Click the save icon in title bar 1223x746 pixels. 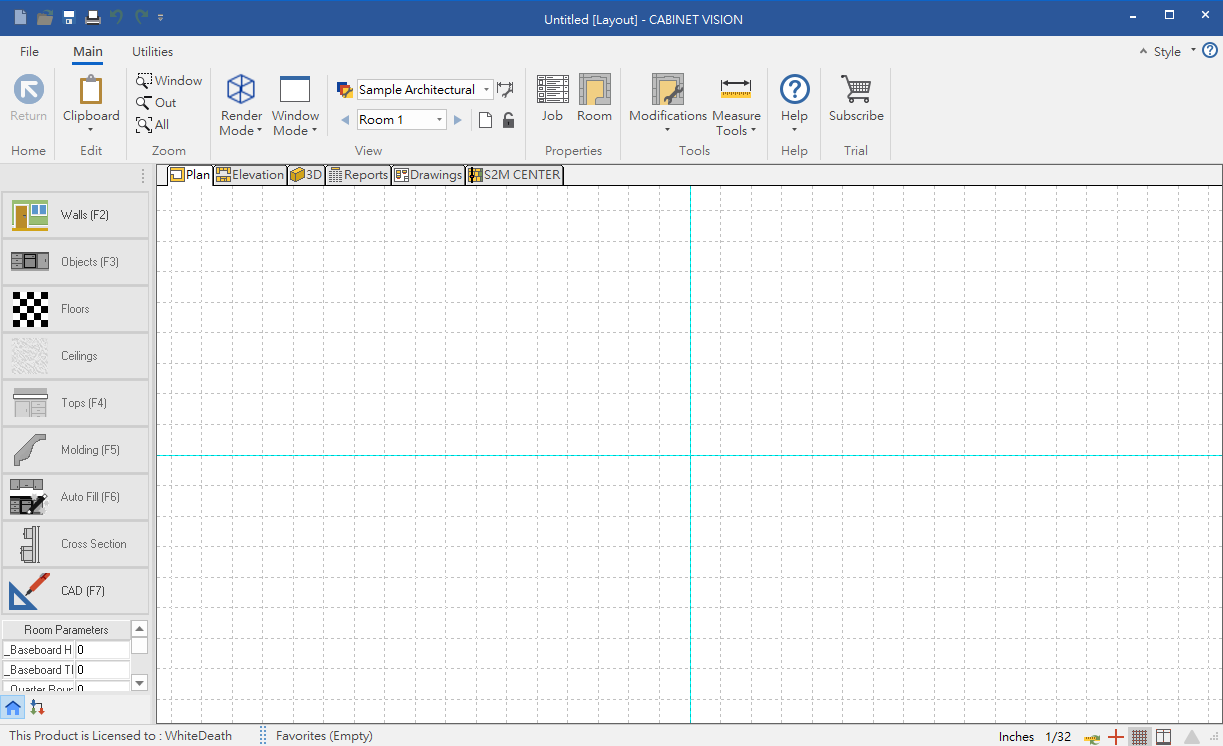pyautogui.click(x=69, y=18)
